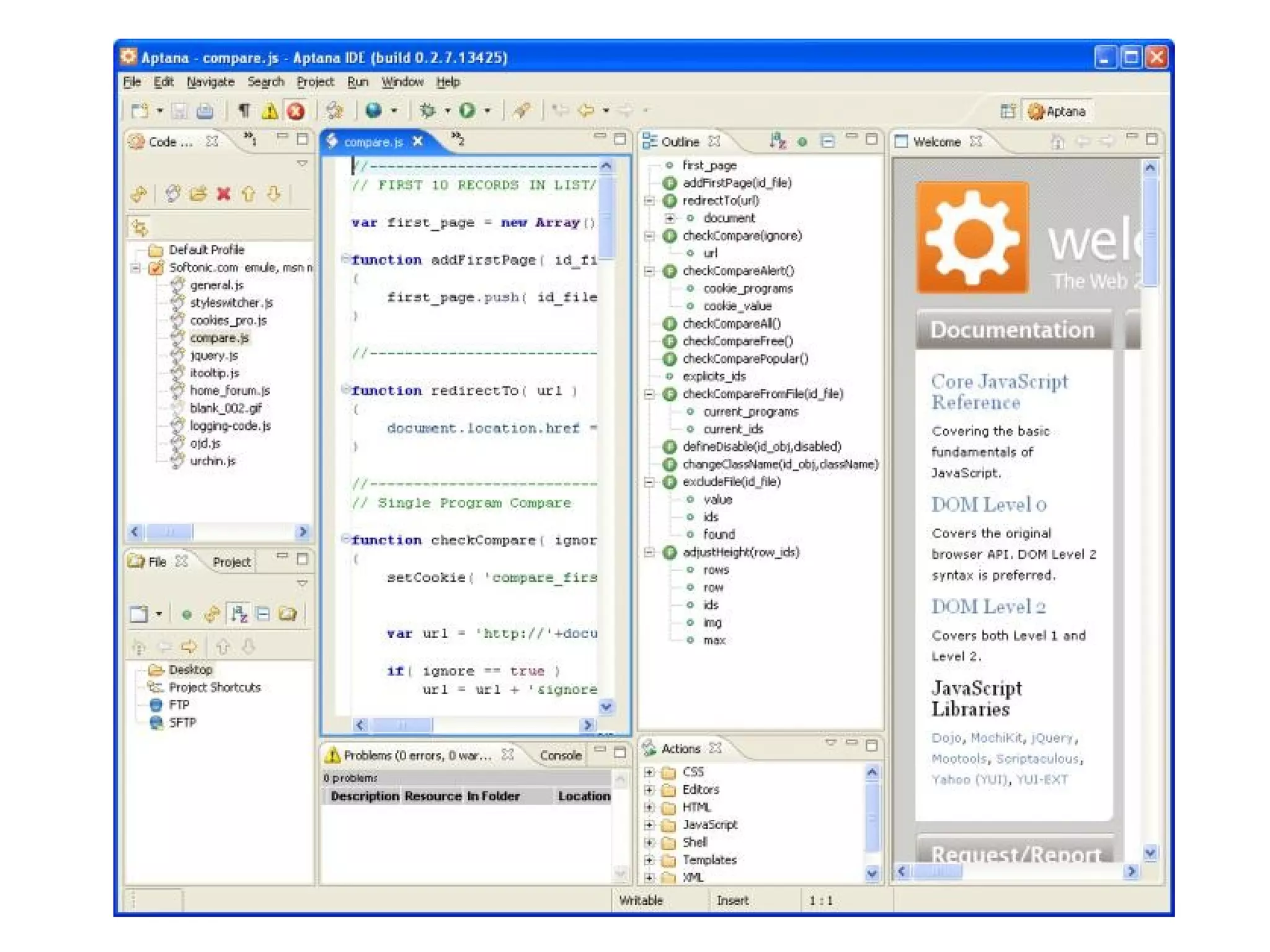Collapse the adjustHeight(row_ids) outline node
The image size is (1270, 952).
pos(649,552)
